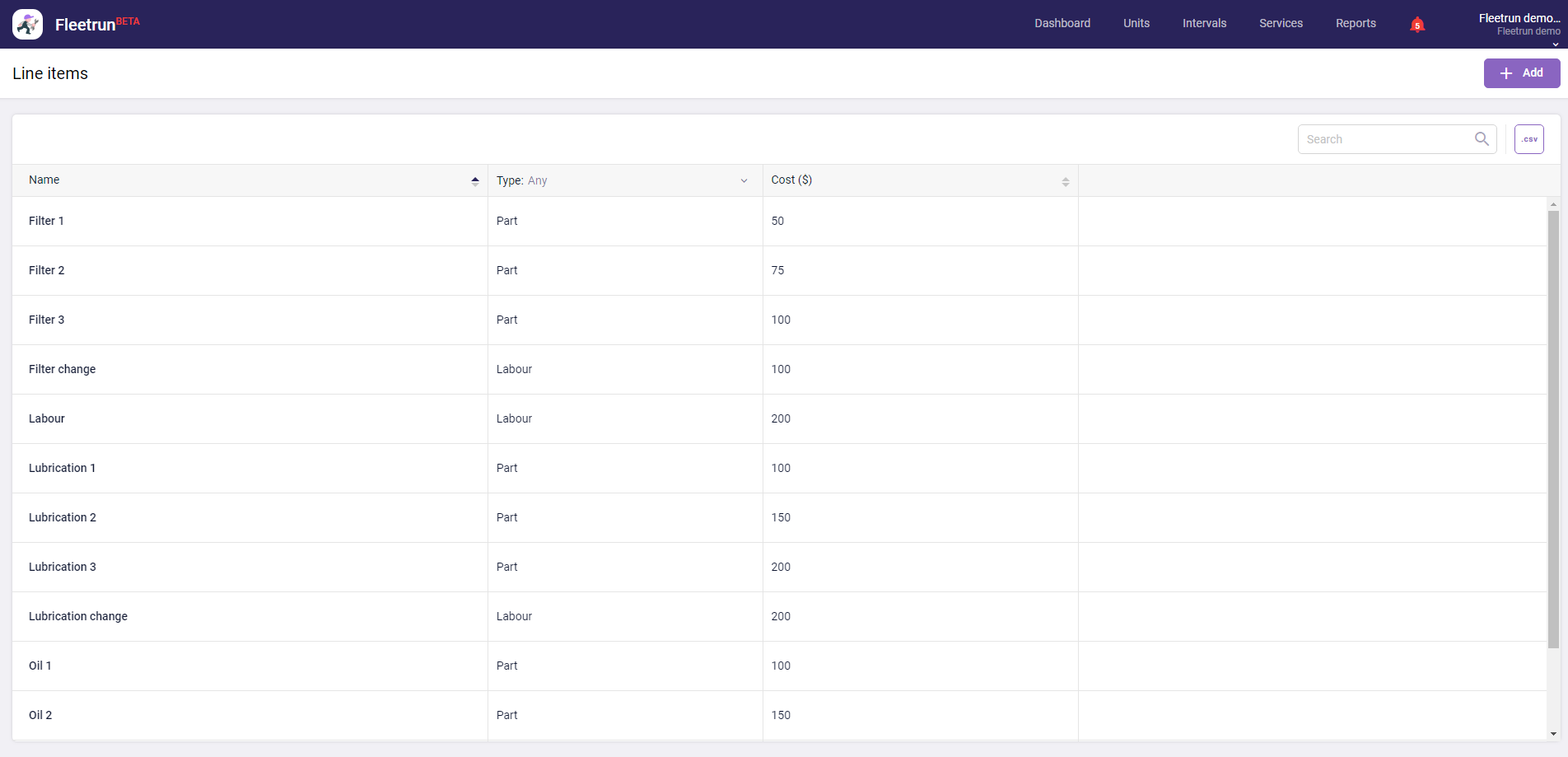Export table with the CSV icon
Viewport: 1568px width, 757px height.
coord(1528,139)
